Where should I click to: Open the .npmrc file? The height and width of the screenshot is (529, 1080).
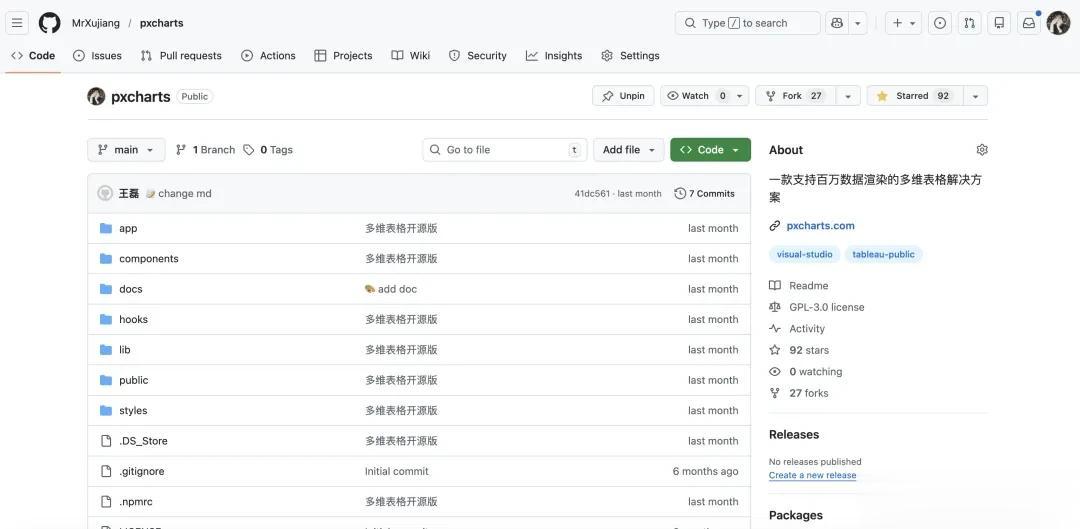(134, 501)
